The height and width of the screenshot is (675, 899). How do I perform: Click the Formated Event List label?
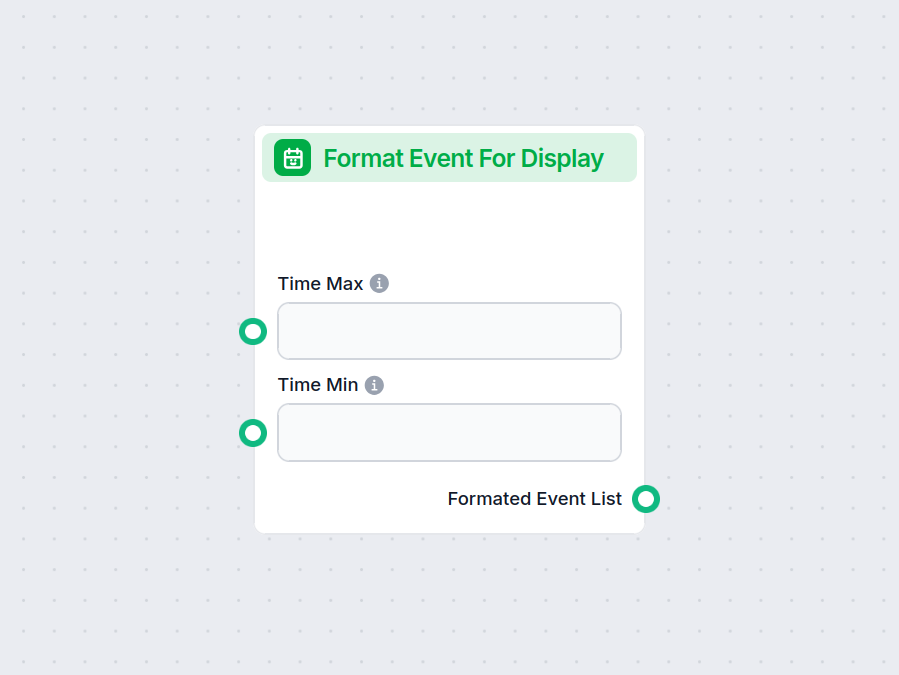coord(534,499)
